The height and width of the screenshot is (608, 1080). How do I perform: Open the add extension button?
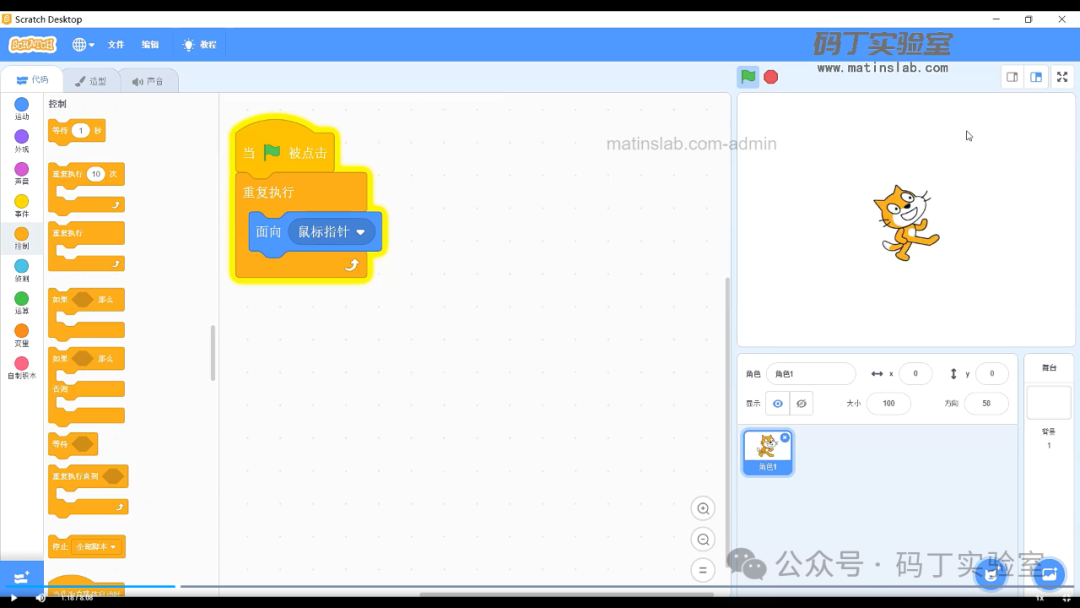point(21,577)
